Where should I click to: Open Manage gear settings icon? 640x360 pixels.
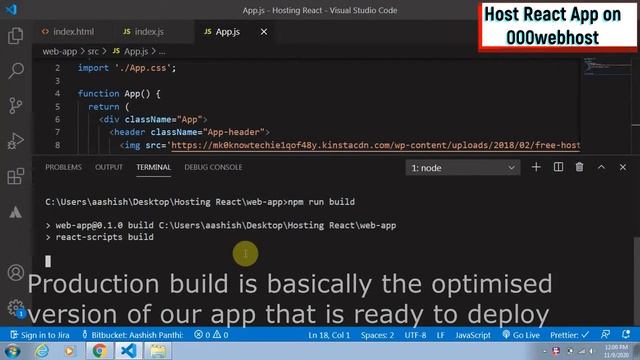(16, 307)
